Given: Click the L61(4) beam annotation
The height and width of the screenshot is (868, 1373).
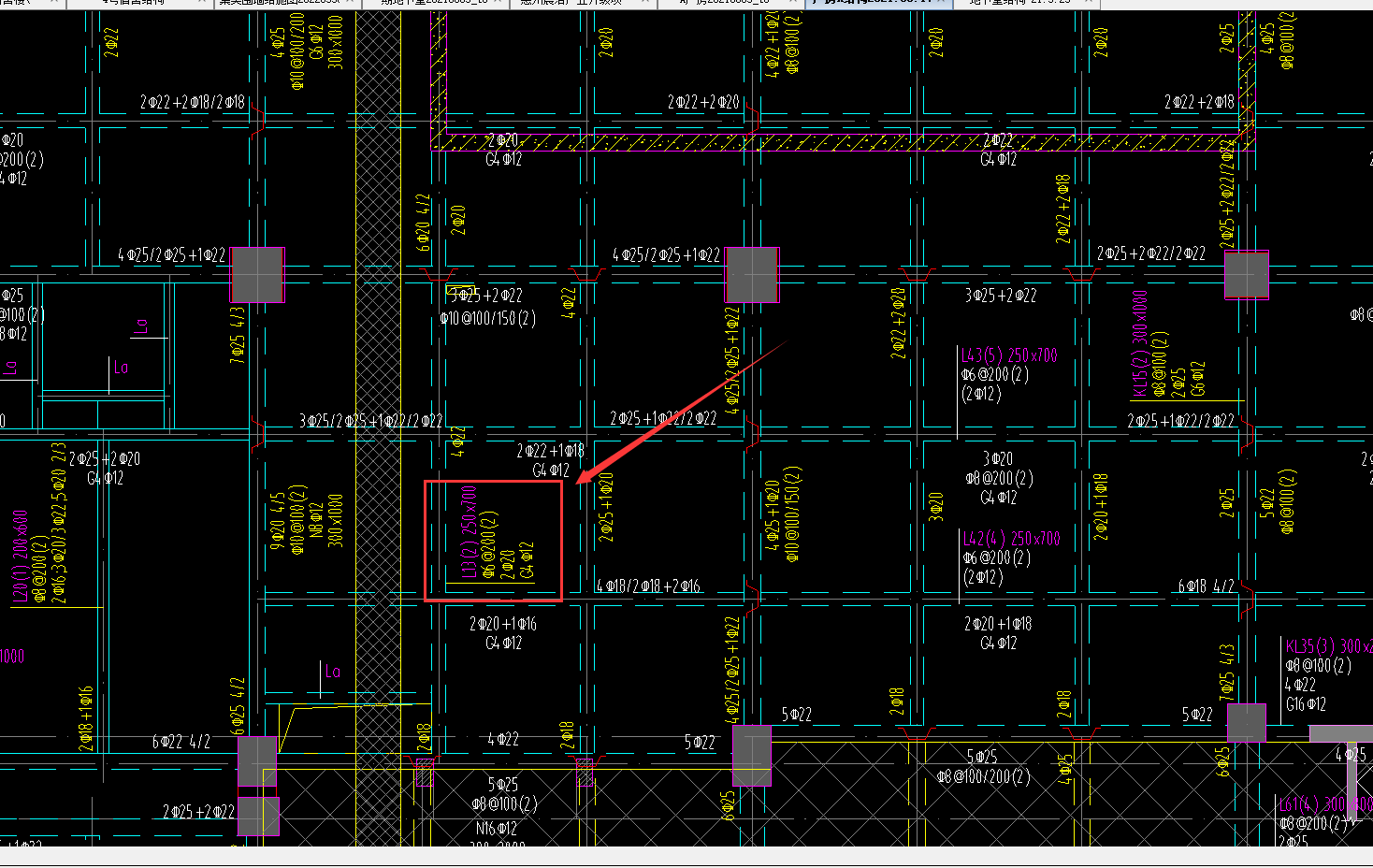Looking at the screenshot, I should coord(1325,804).
